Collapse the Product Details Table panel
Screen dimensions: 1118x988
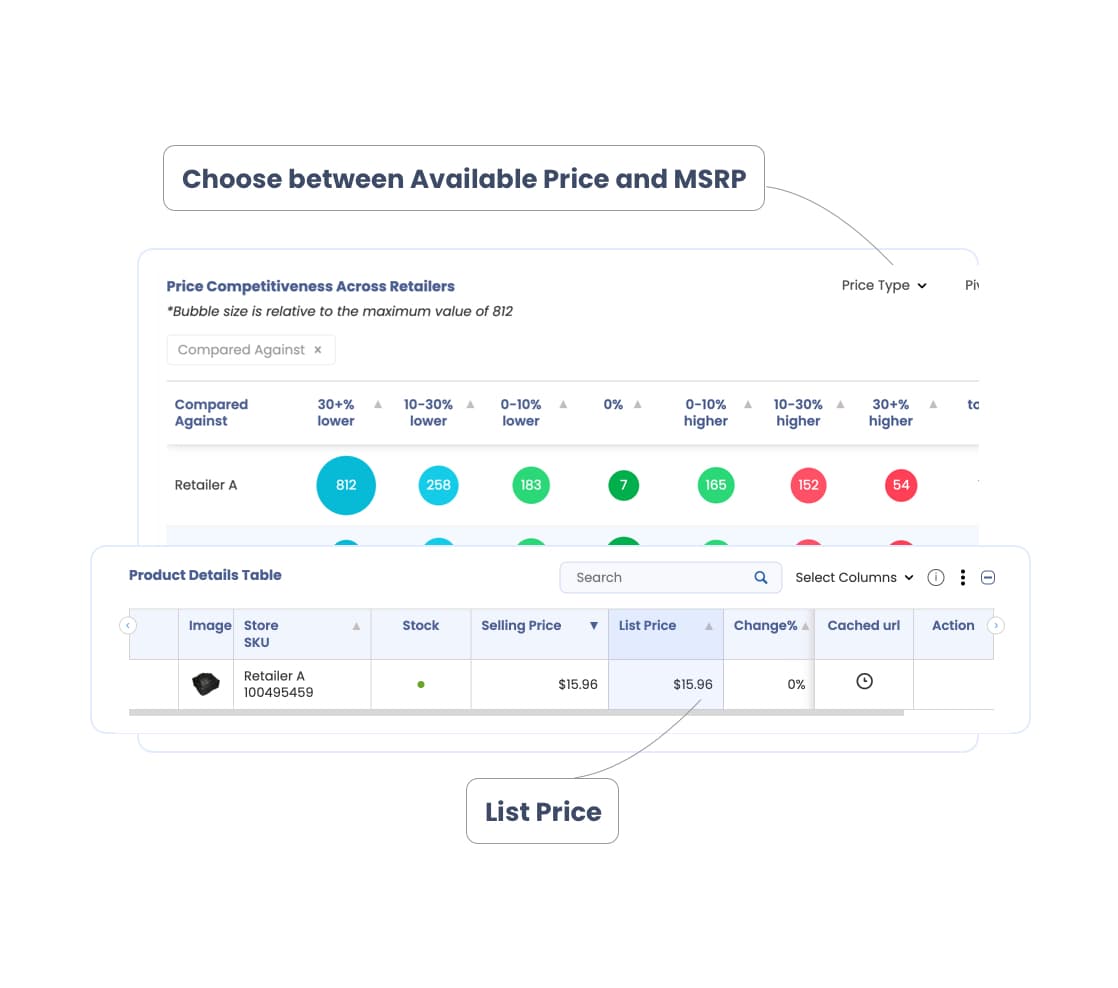click(x=988, y=577)
